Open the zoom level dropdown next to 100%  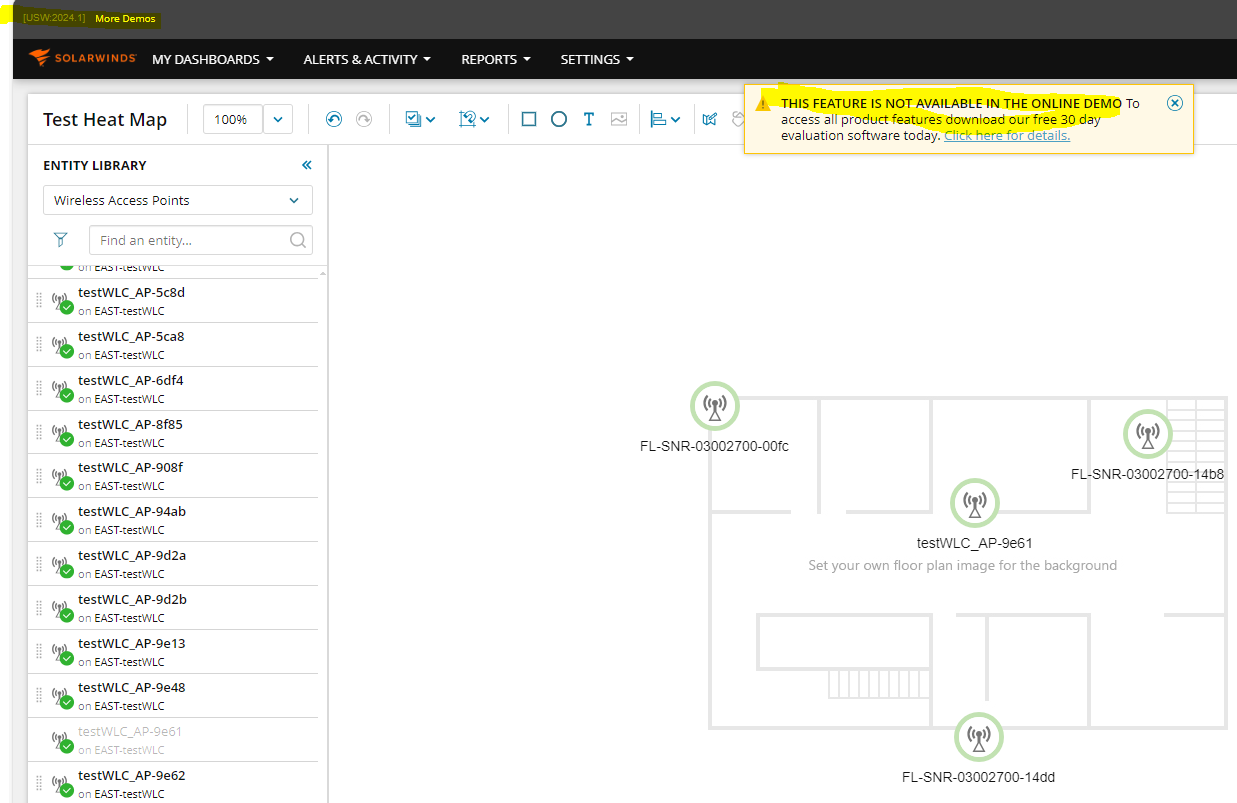(x=278, y=119)
